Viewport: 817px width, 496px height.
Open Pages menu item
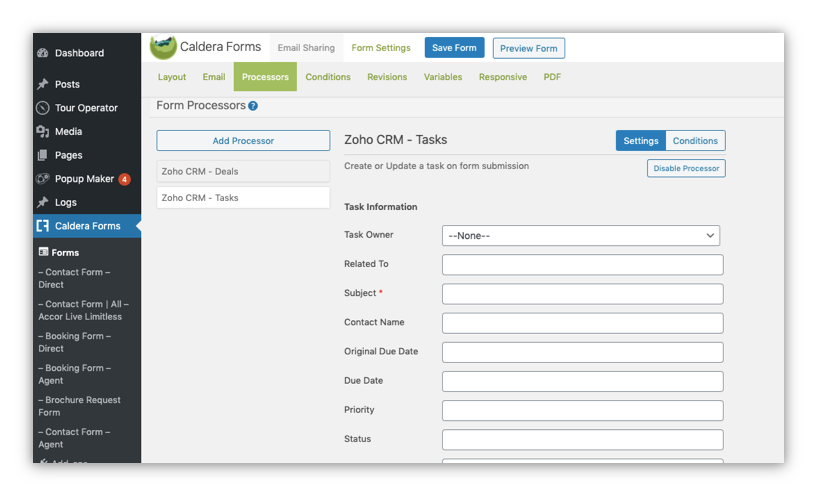click(68, 155)
